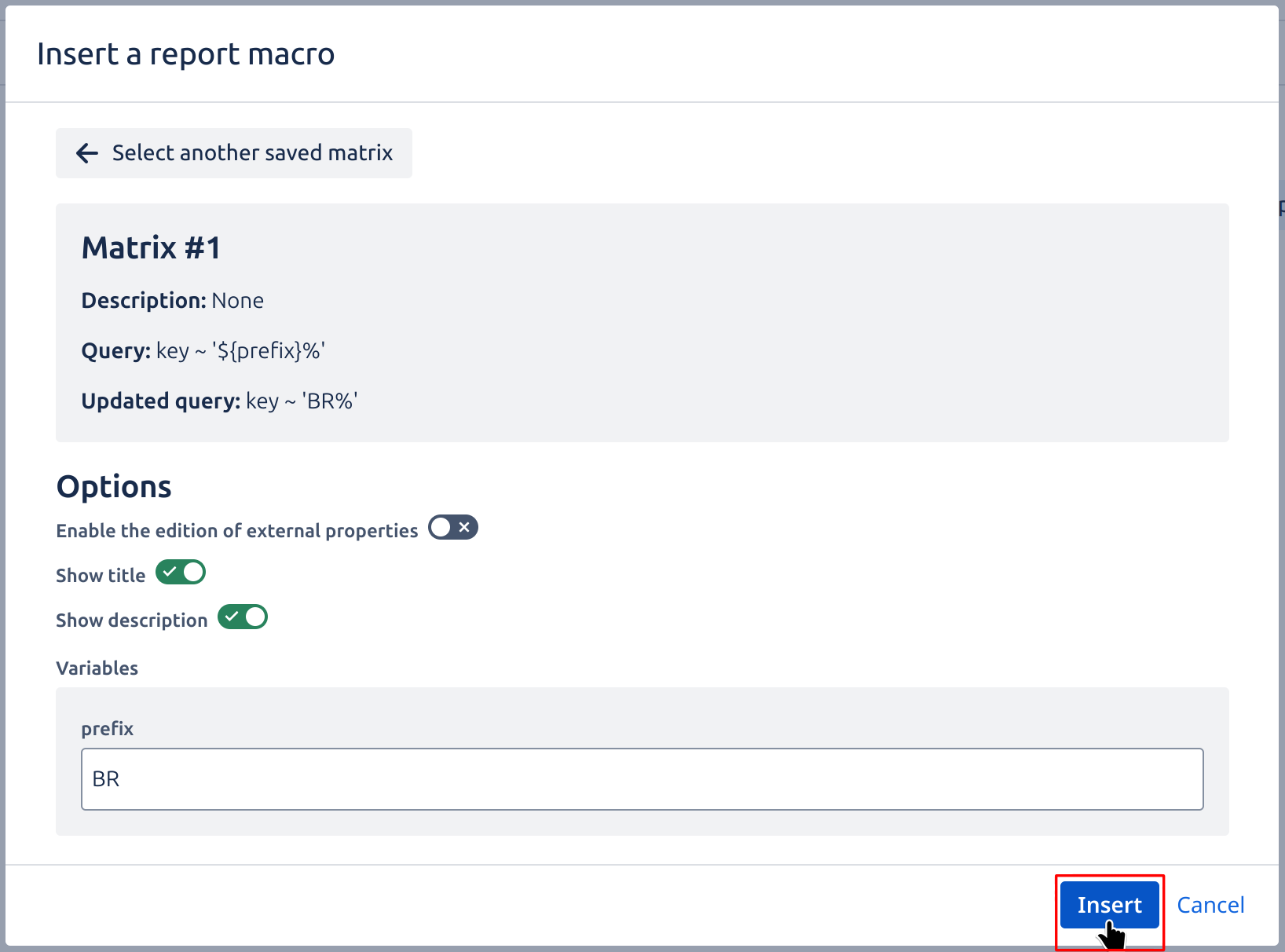Select the BR text in prefix field
Screen dimensions: 1285x952
point(106,778)
